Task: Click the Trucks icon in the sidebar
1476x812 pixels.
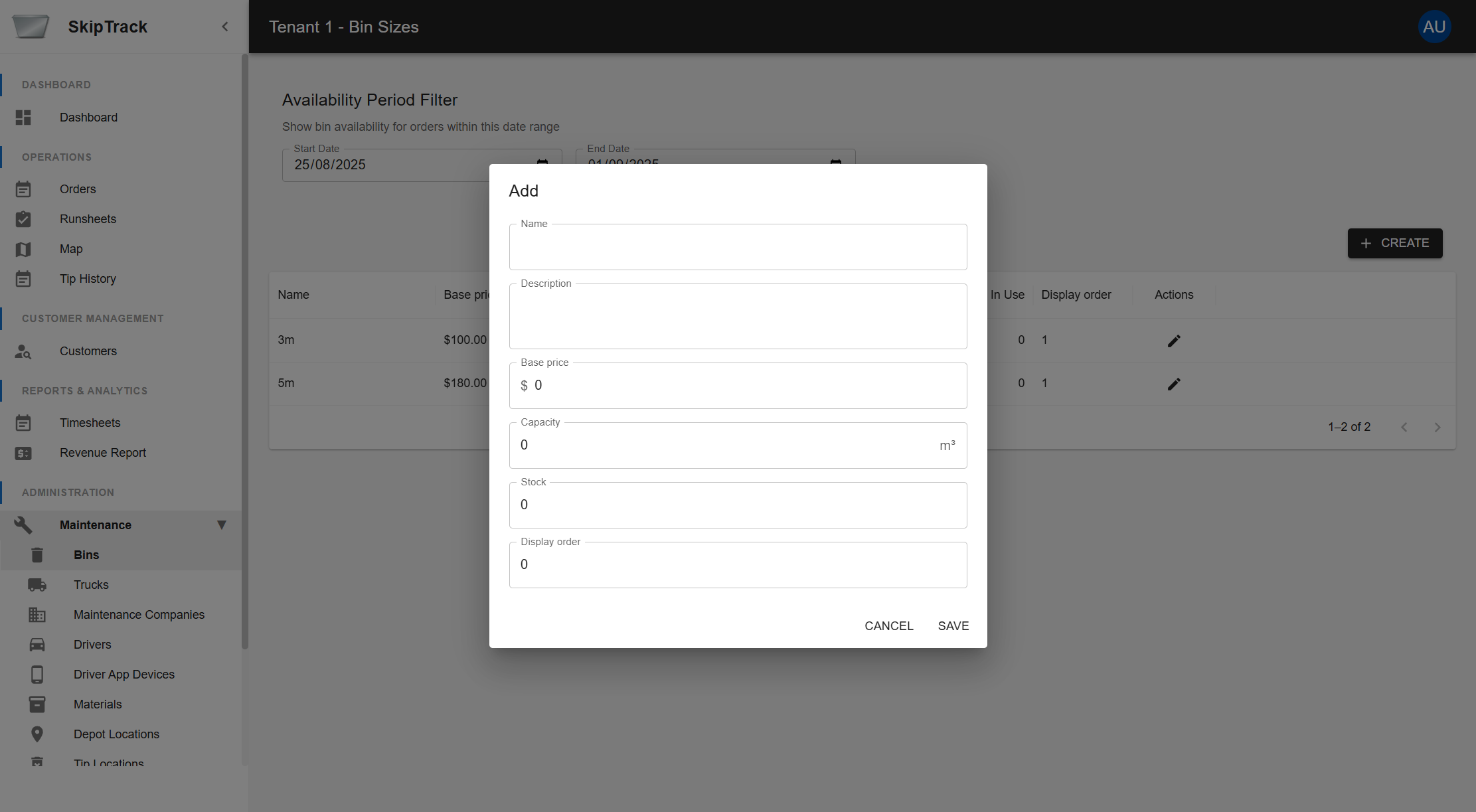Action: (x=37, y=585)
